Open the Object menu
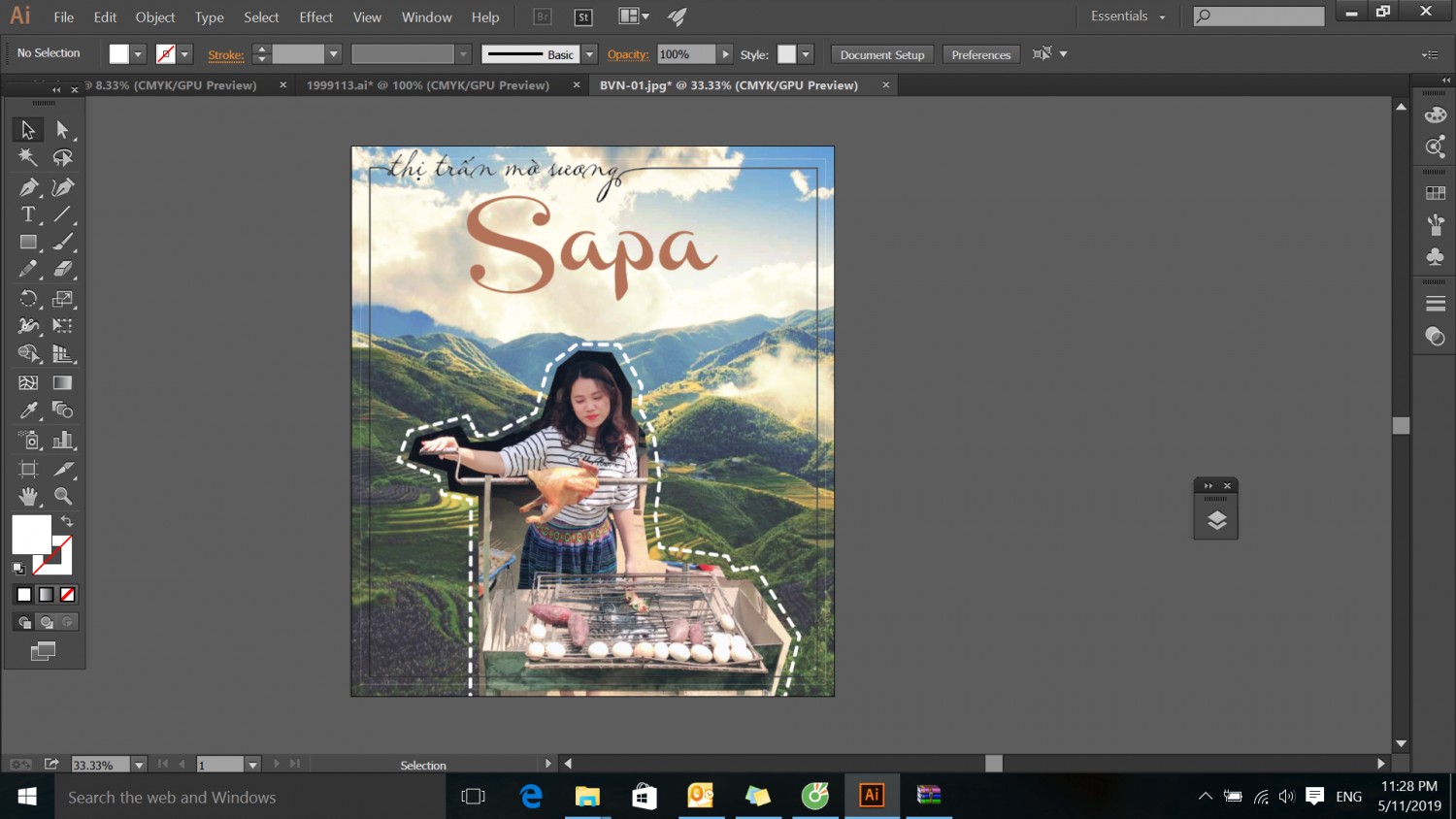 point(155,17)
